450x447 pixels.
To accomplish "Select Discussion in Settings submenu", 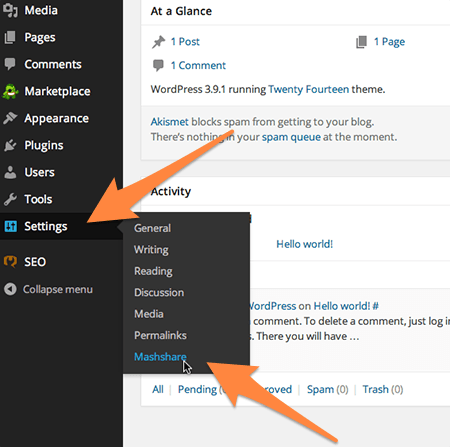I will (x=159, y=292).
